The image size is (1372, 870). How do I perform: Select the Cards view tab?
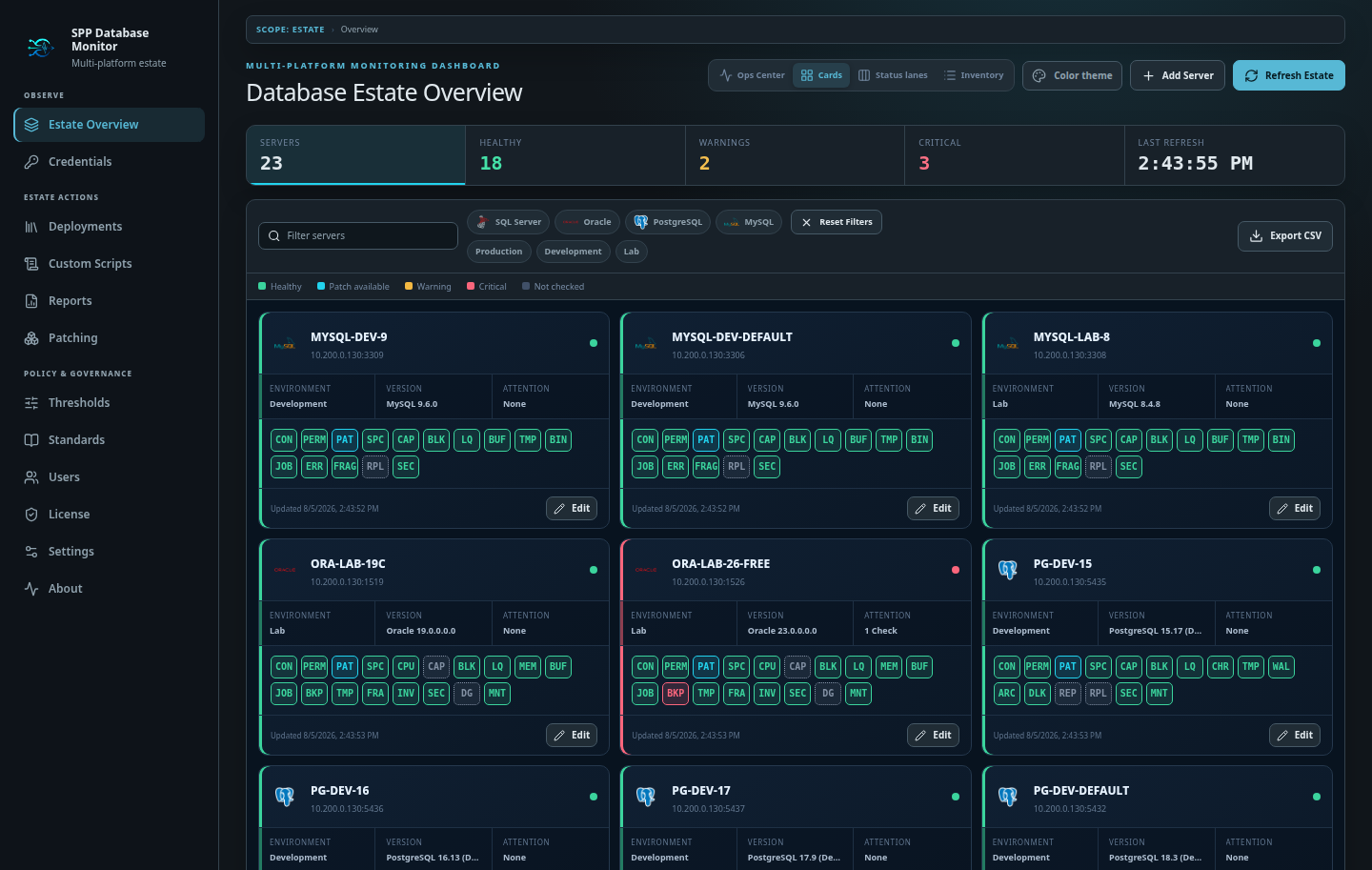click(821, 75)
